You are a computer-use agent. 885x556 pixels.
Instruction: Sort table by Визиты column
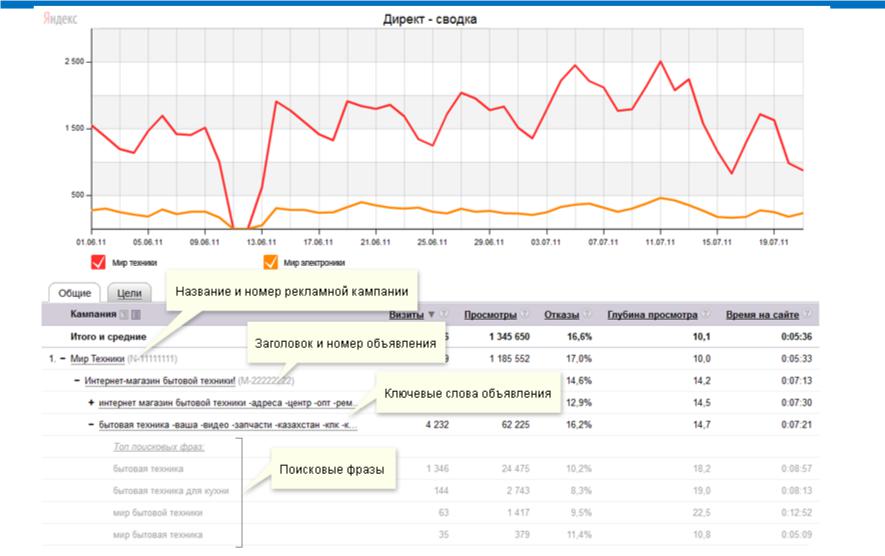[x=406, y=314]
